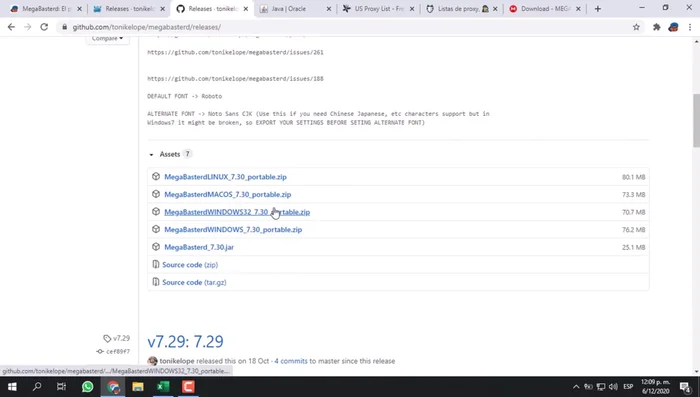Click the page vertical scrollbar thumb
700x397 pixels.
tap(696, 121)
